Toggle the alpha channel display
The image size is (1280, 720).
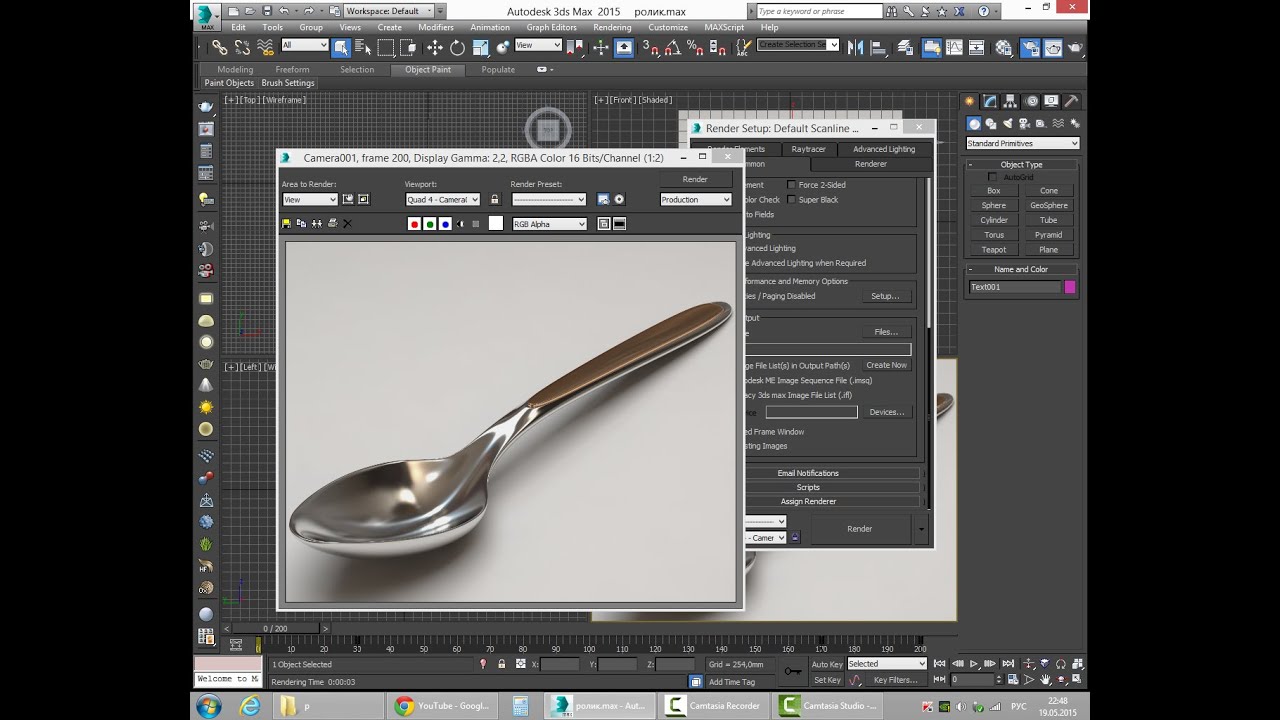click(x=460, y=224)
